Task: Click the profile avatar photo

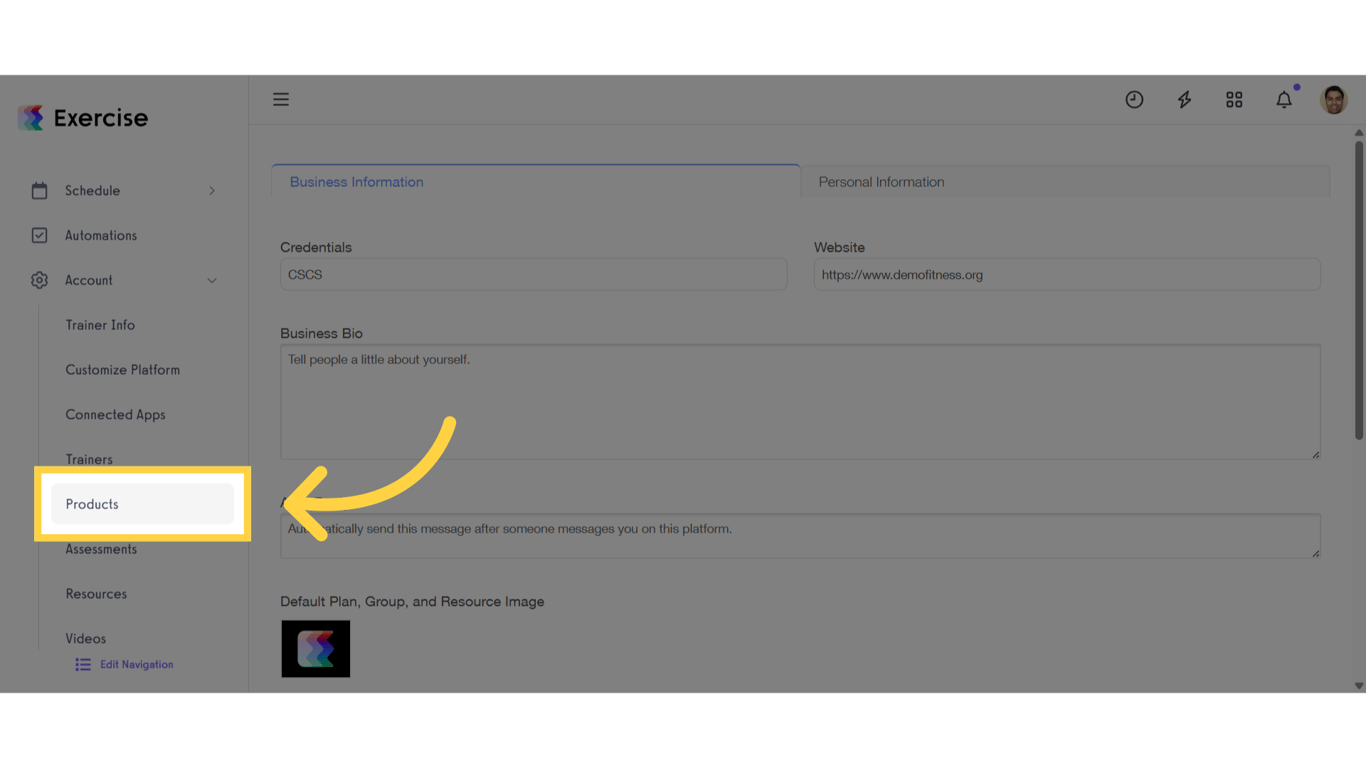Action: tap(1334, 99)
